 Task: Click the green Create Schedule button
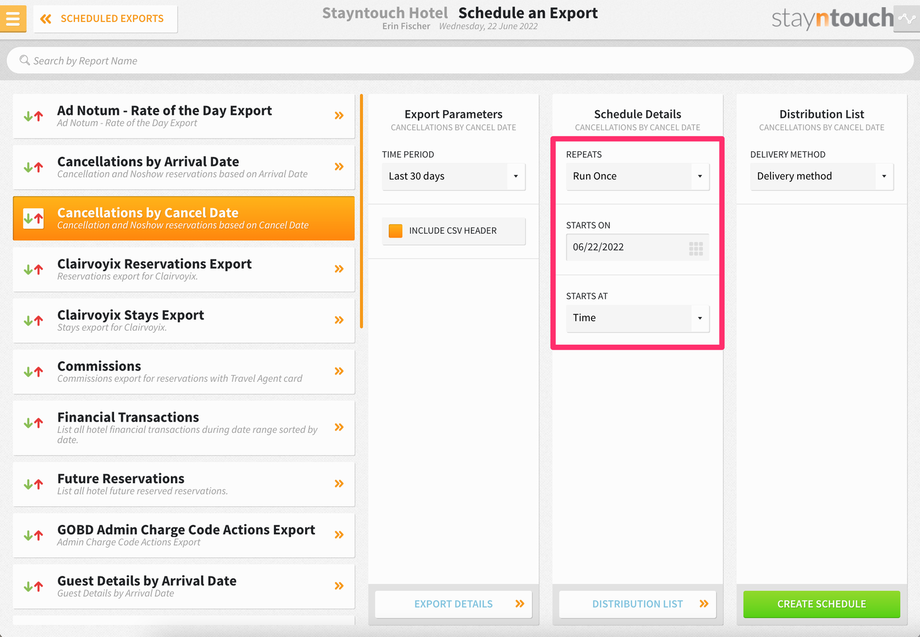tap(821, 604)
